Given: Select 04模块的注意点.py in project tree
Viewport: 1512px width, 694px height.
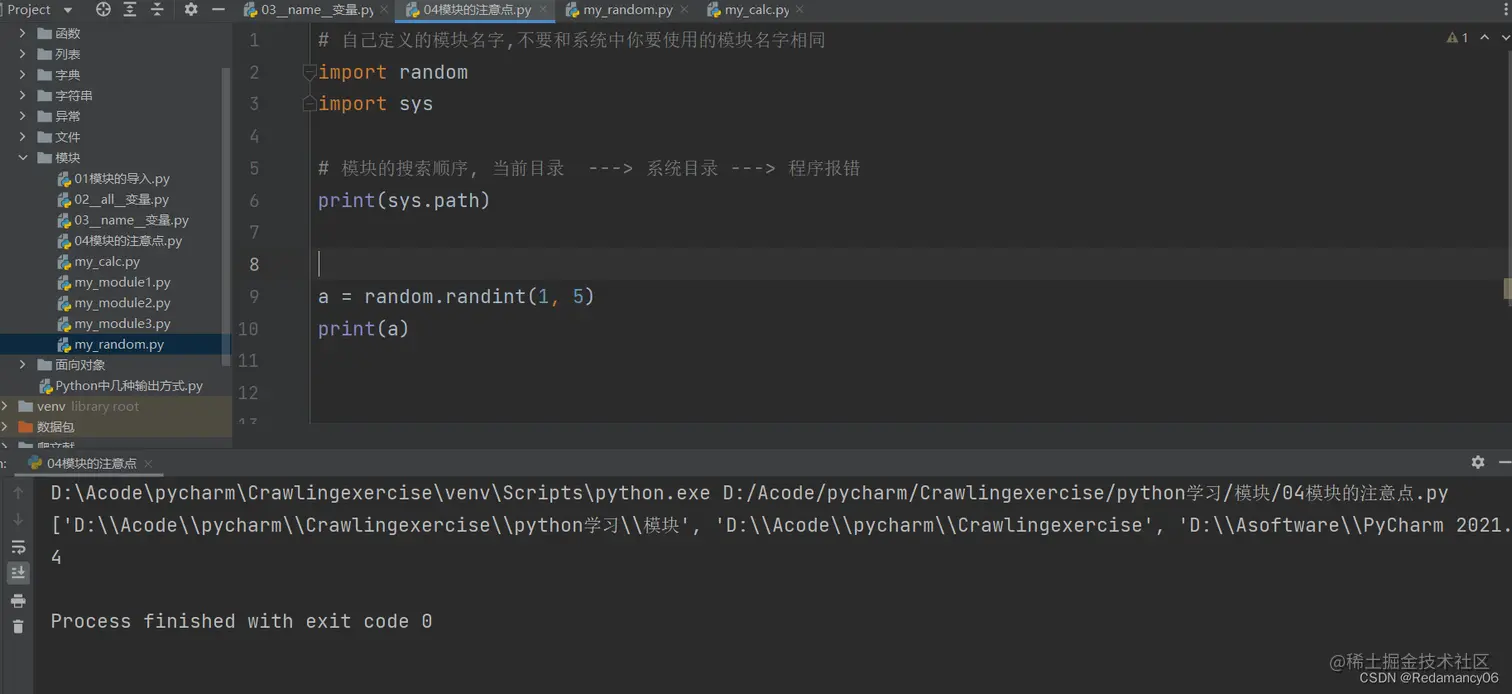Looking at the screenshot, I should tap(128, 241).
